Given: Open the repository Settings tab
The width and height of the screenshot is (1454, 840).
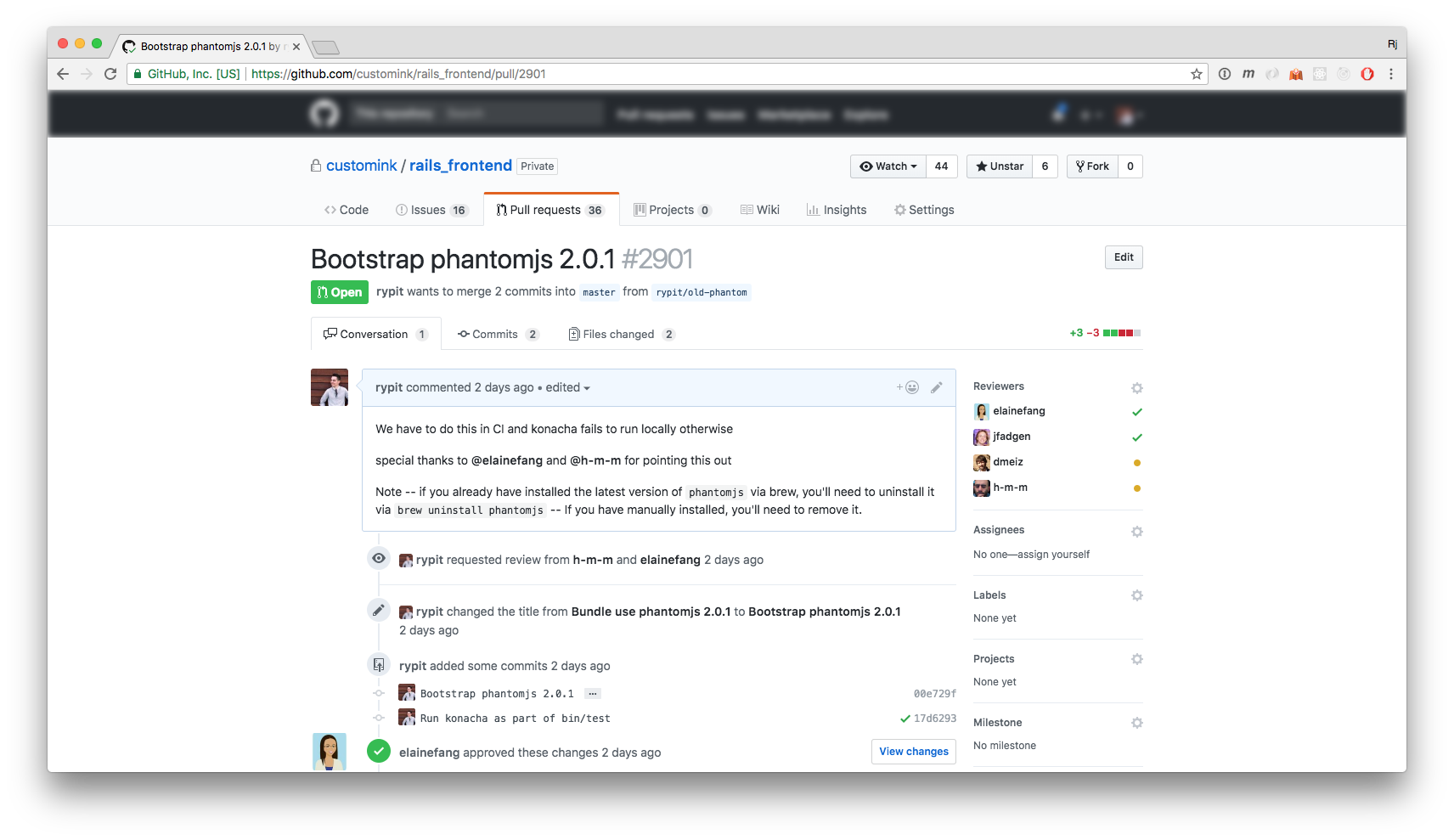Looking at the screenshot, I should coord(924,210).
